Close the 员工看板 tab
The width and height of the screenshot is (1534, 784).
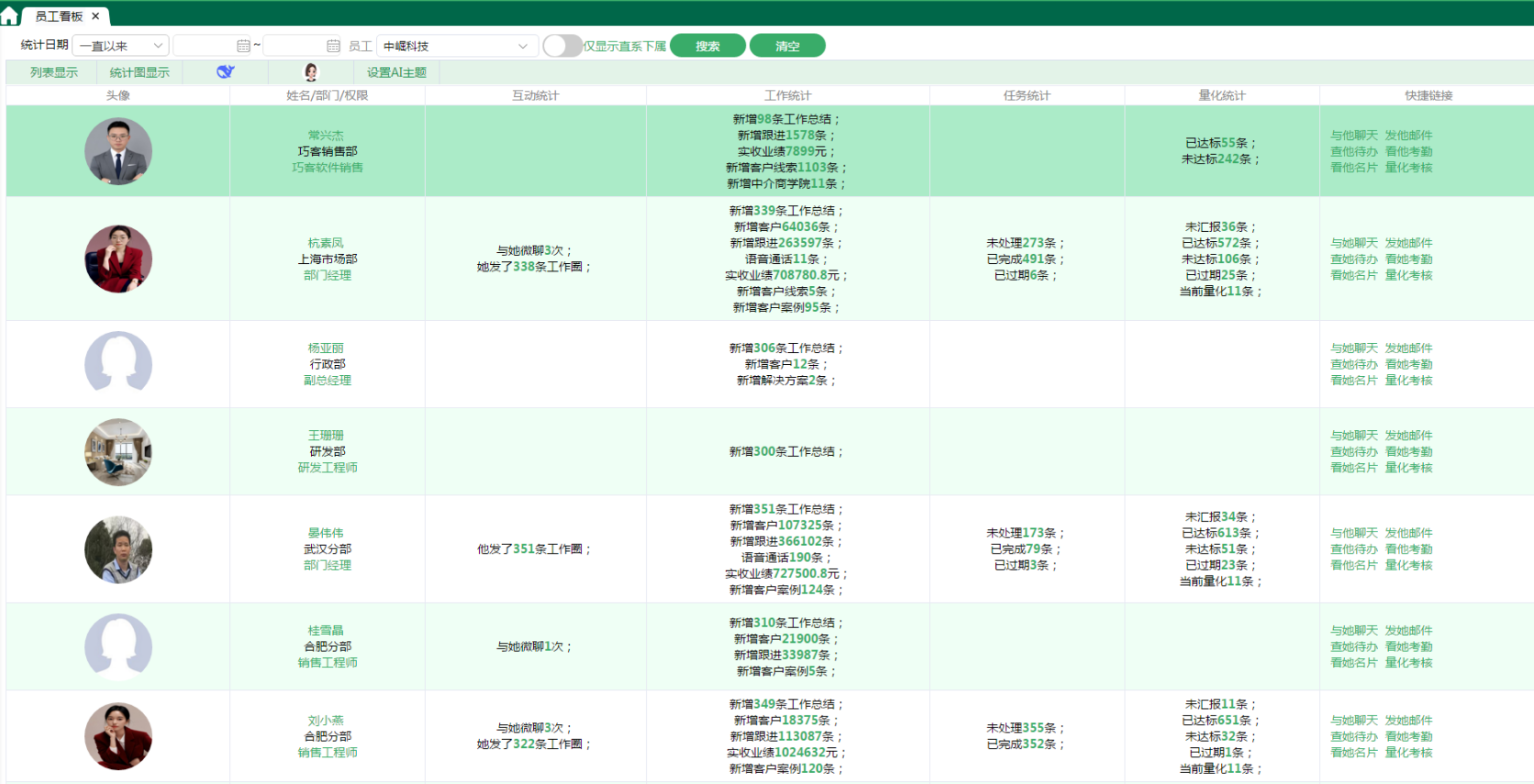tap(95, 17)
